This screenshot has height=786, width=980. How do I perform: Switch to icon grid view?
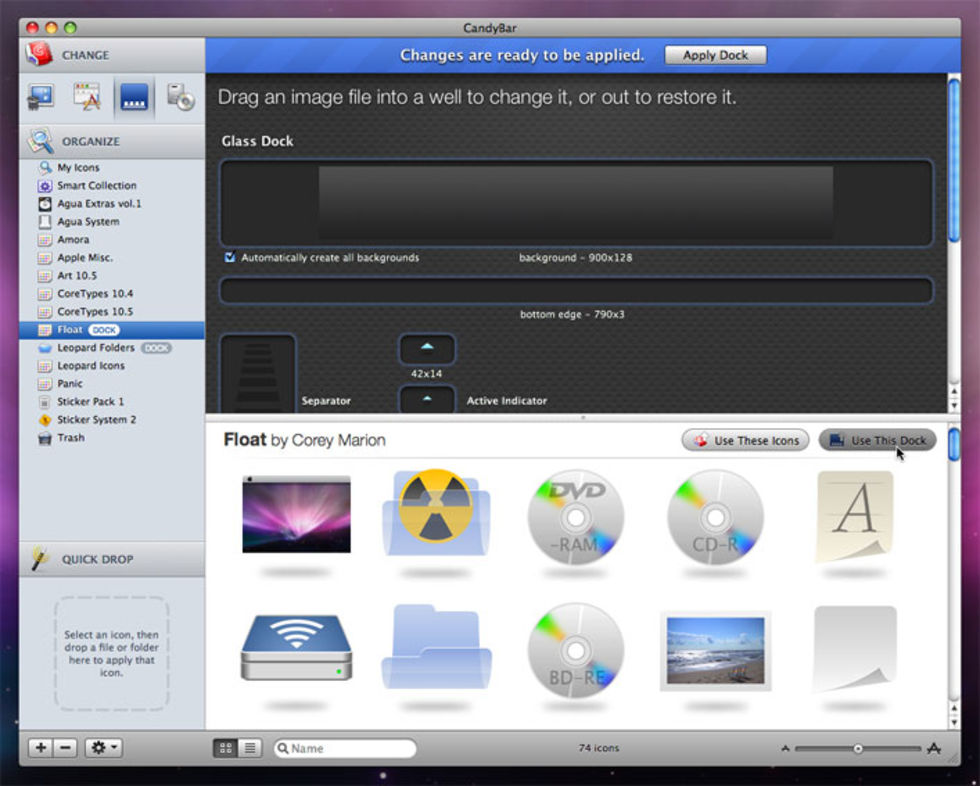225,748
